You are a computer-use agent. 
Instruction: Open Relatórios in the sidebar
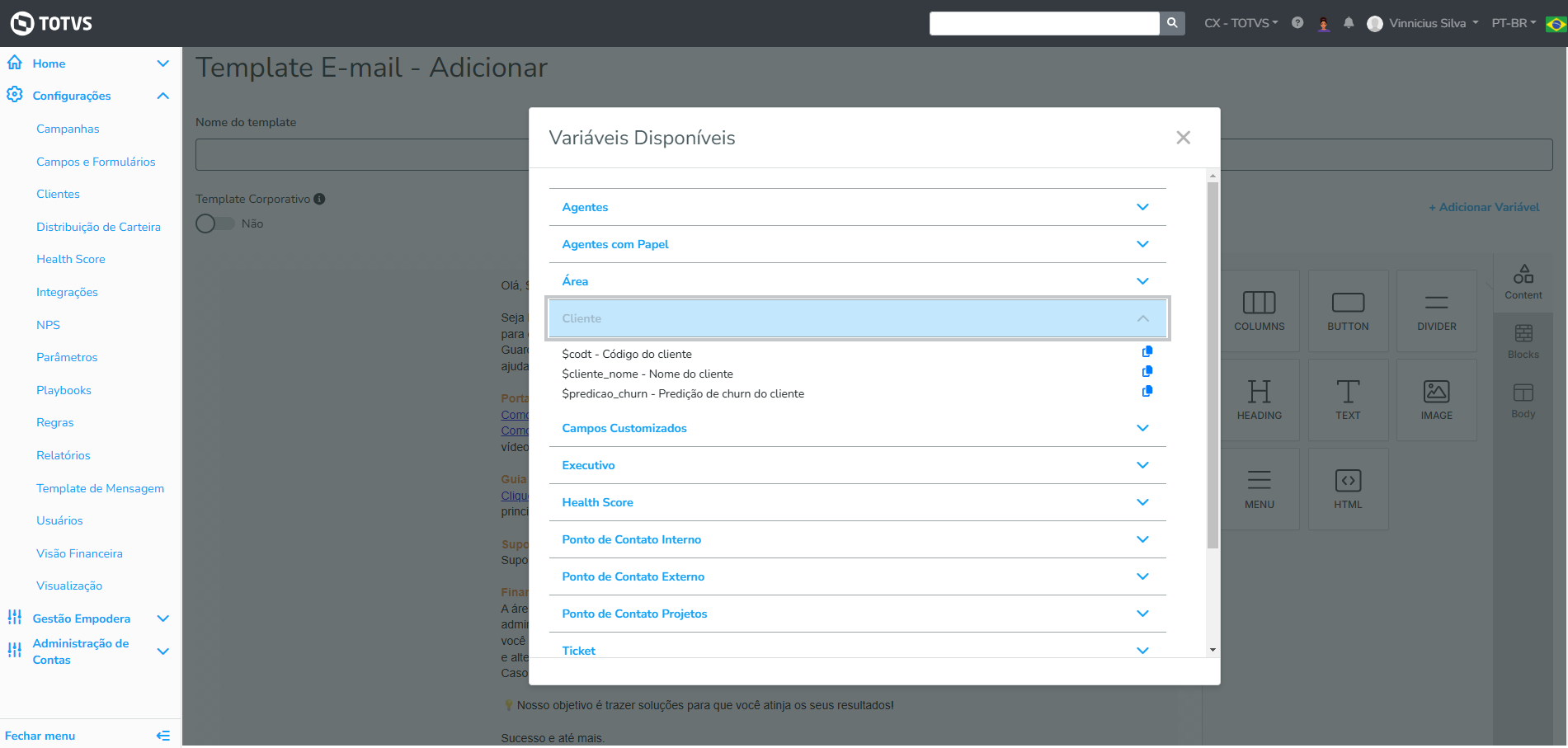point(64,455)
